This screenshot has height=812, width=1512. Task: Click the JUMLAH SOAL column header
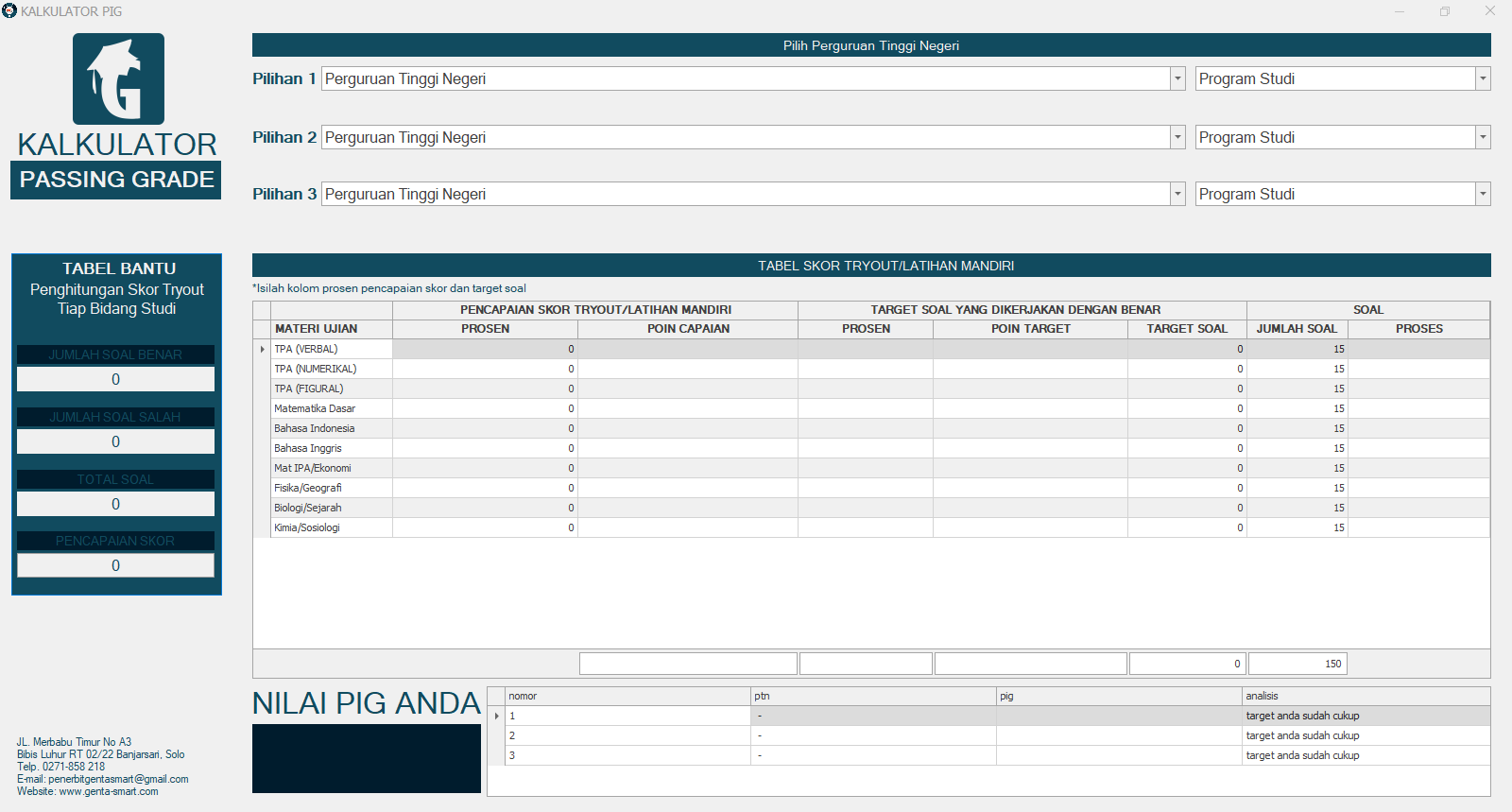[1297, 329]
